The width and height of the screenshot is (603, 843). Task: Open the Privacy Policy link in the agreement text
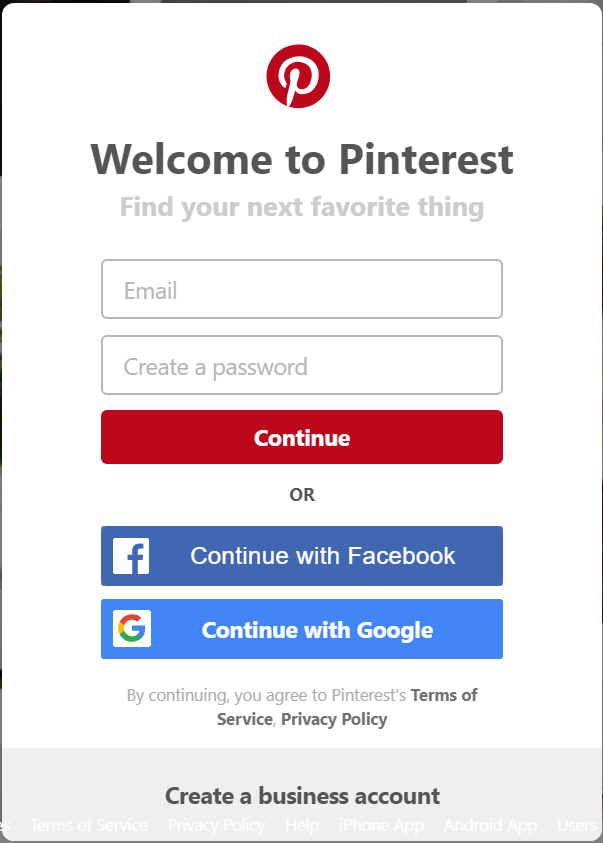point(334,719)
